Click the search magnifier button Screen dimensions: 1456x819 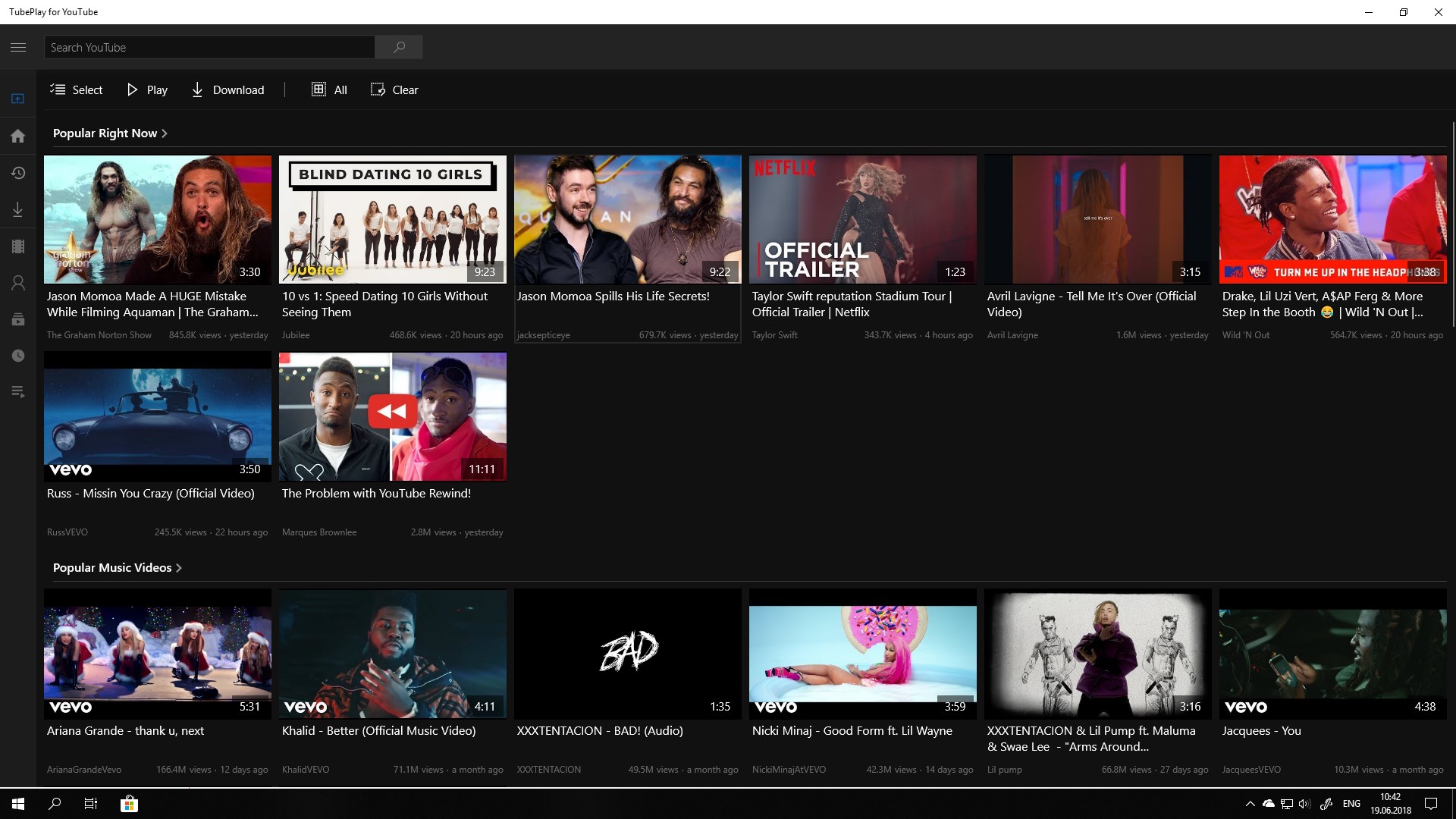click(399, 47)
